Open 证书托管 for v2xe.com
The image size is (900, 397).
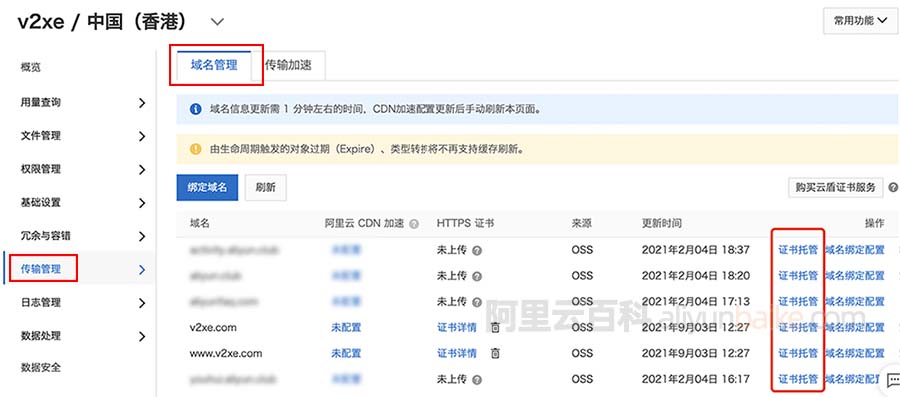tap(798, 328)
